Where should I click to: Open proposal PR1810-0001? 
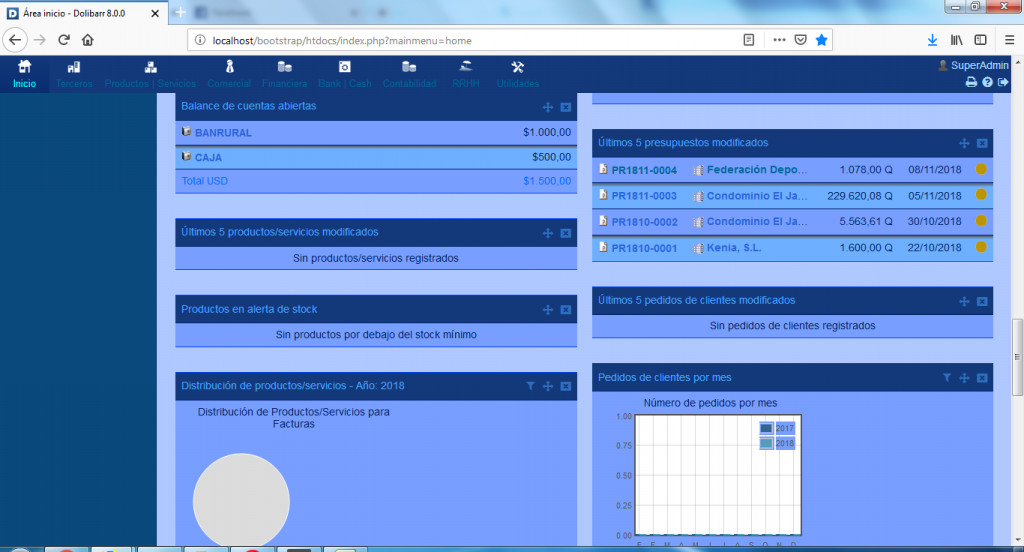coord(644,248)
